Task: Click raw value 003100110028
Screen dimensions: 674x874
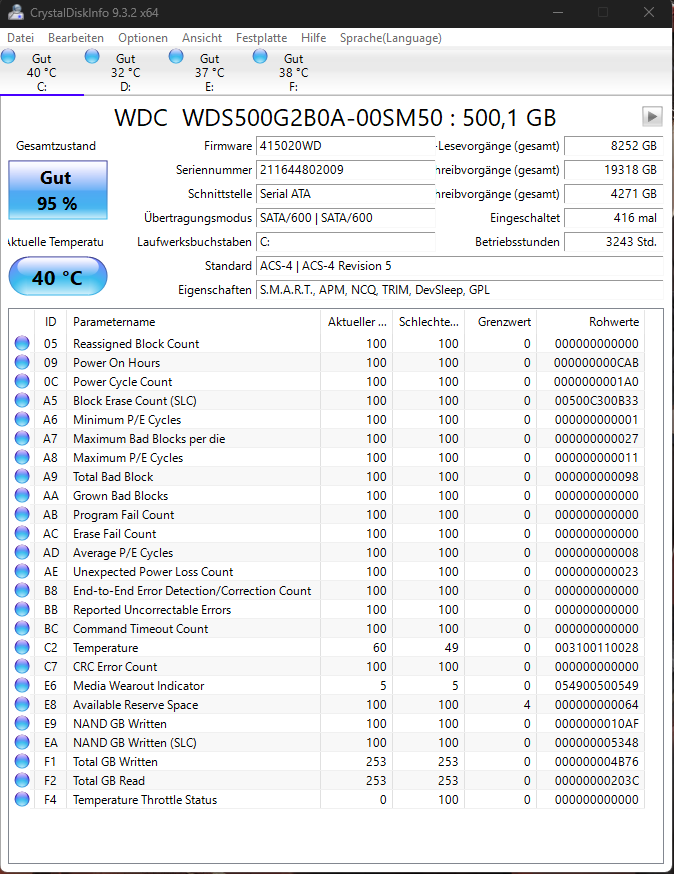Action: [597, 648]
